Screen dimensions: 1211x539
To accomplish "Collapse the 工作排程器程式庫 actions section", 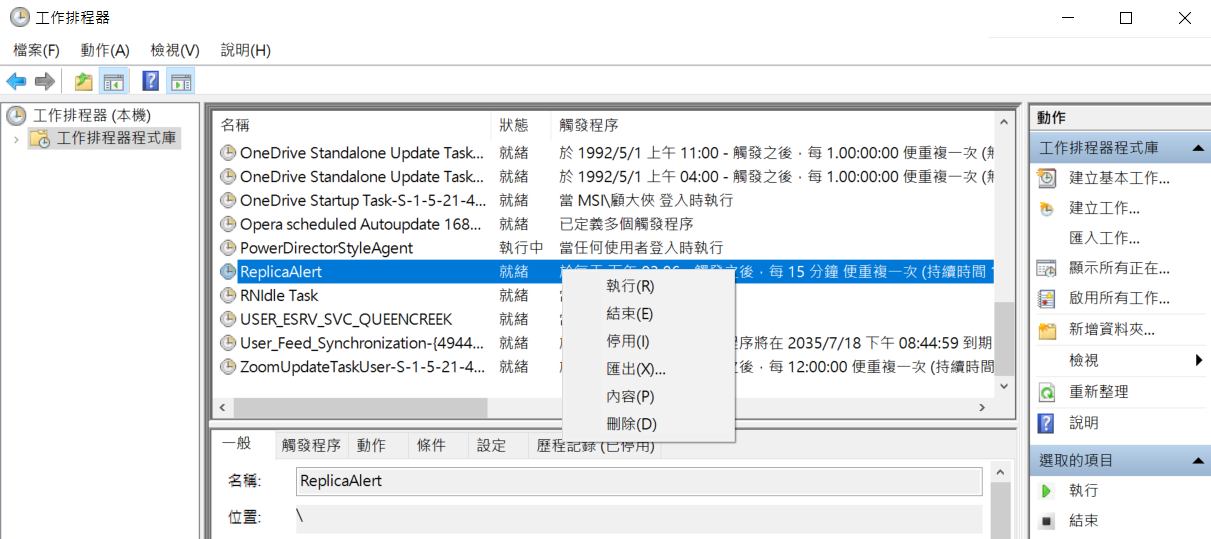I will 1197,148.
